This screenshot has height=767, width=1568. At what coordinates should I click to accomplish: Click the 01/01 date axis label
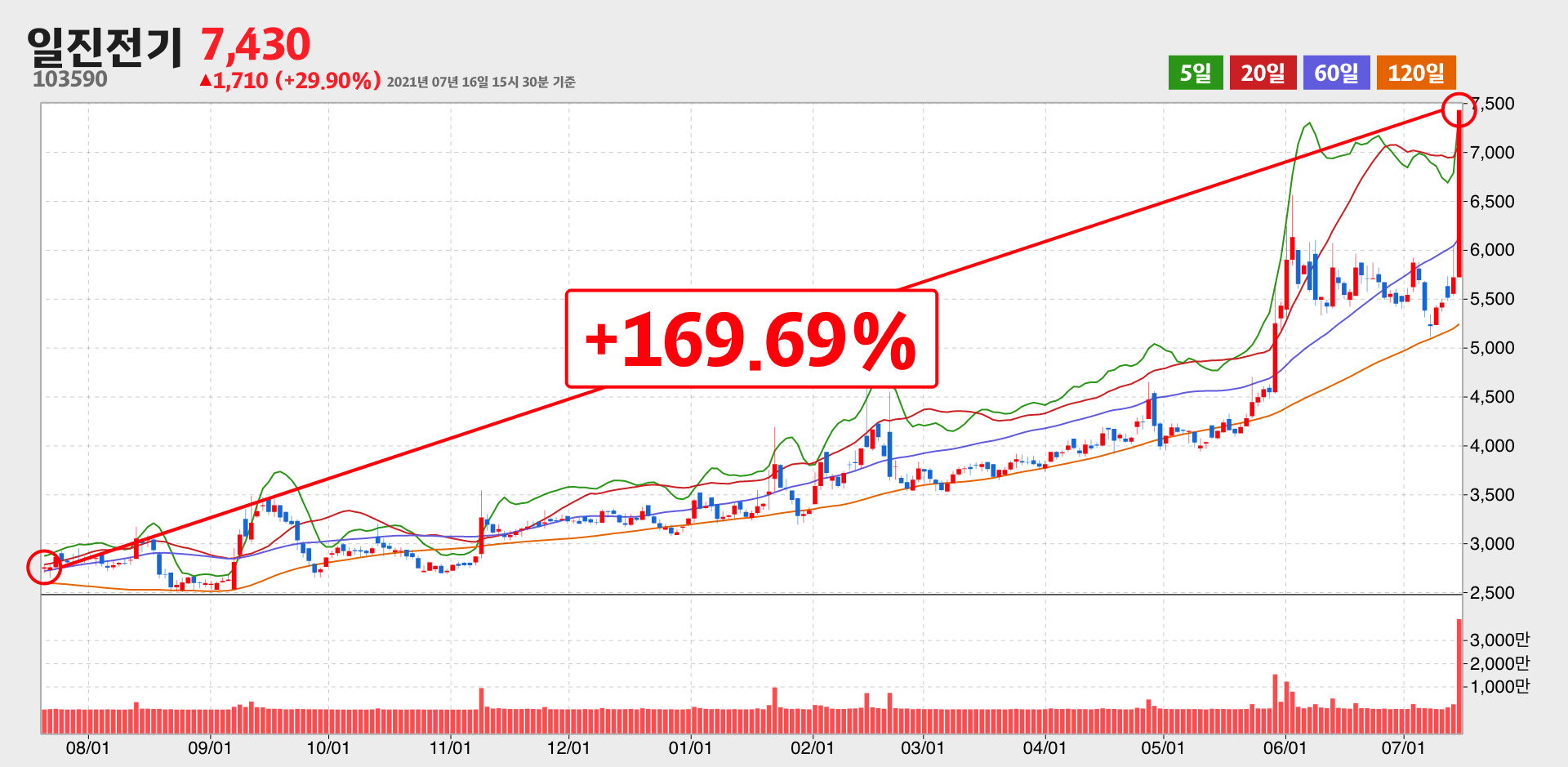[x=690, y=748]
